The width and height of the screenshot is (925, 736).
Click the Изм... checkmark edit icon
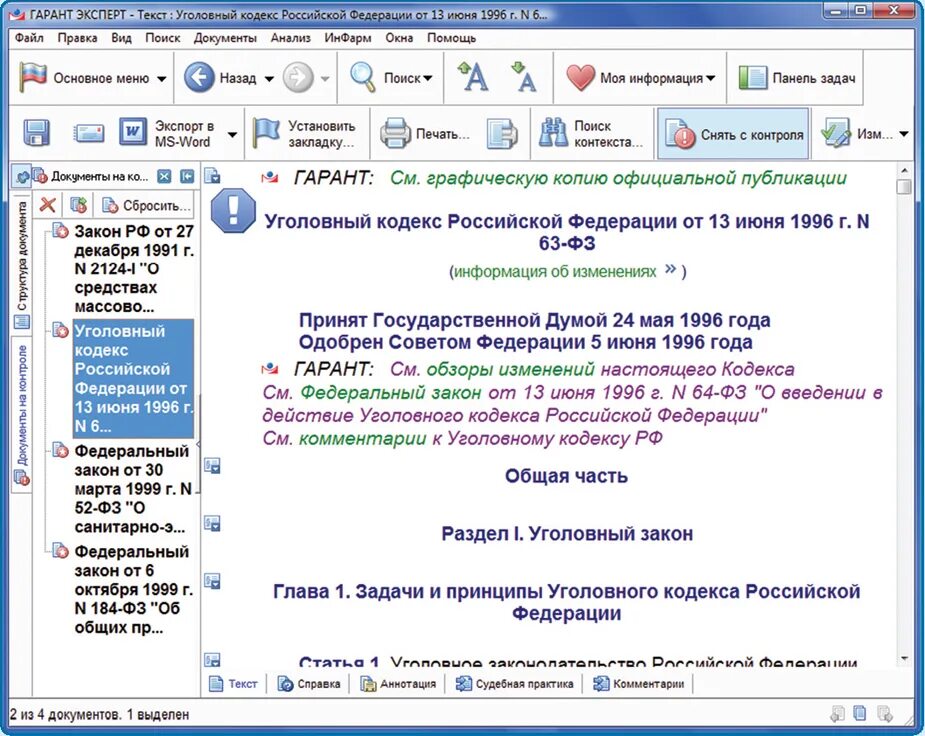click(835, 133)
